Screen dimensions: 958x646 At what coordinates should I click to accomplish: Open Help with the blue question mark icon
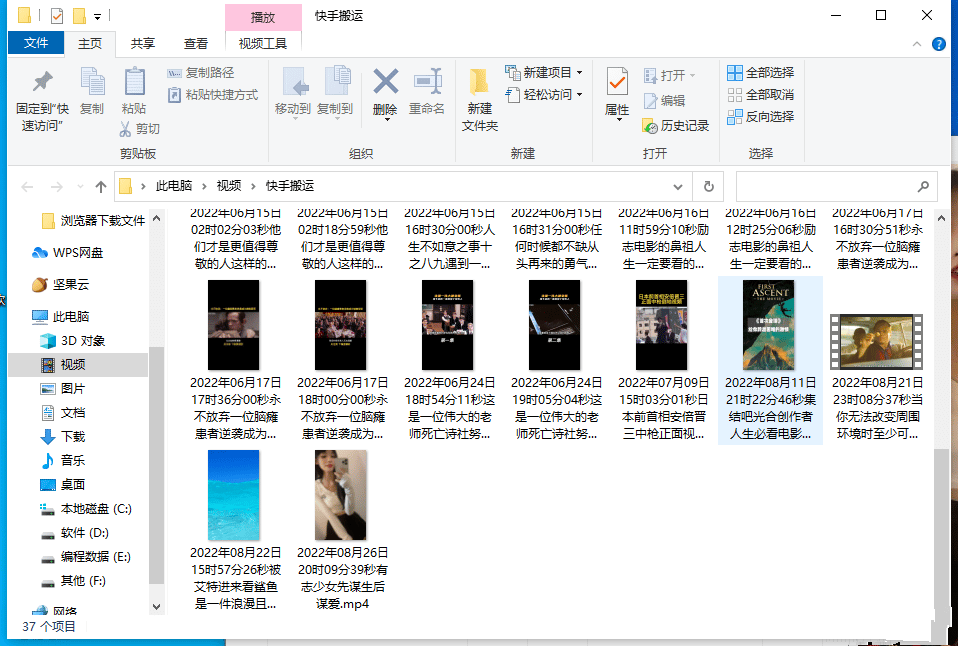pos(938,44)
